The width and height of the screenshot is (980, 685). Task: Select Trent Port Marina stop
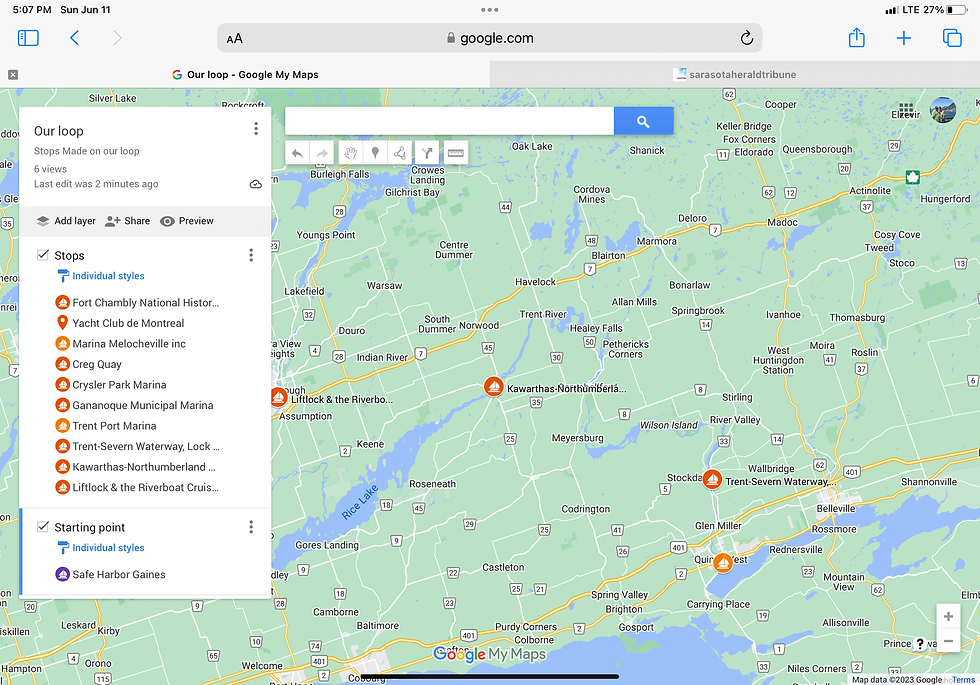point(145,426)
